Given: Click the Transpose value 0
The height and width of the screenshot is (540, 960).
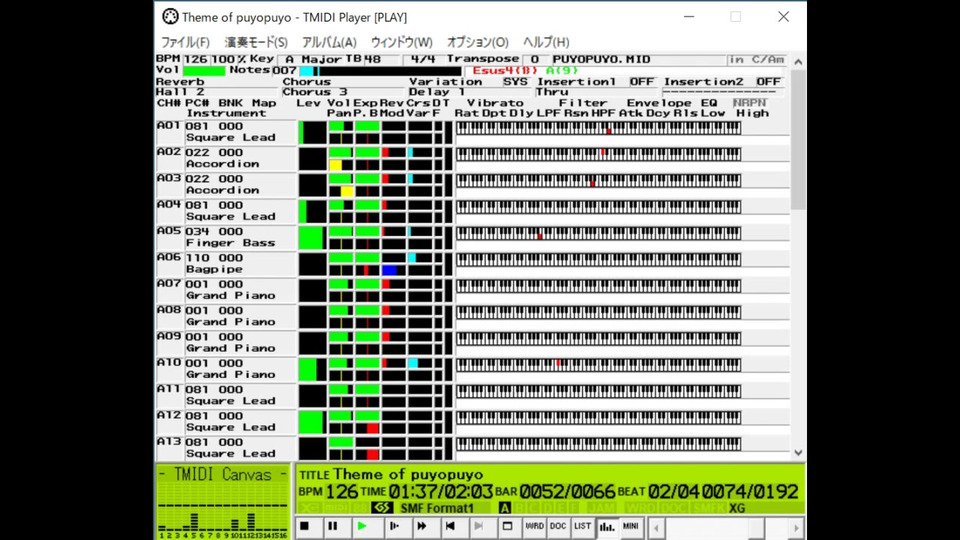Looking at the screenshot, I should [x=534, y=59].
